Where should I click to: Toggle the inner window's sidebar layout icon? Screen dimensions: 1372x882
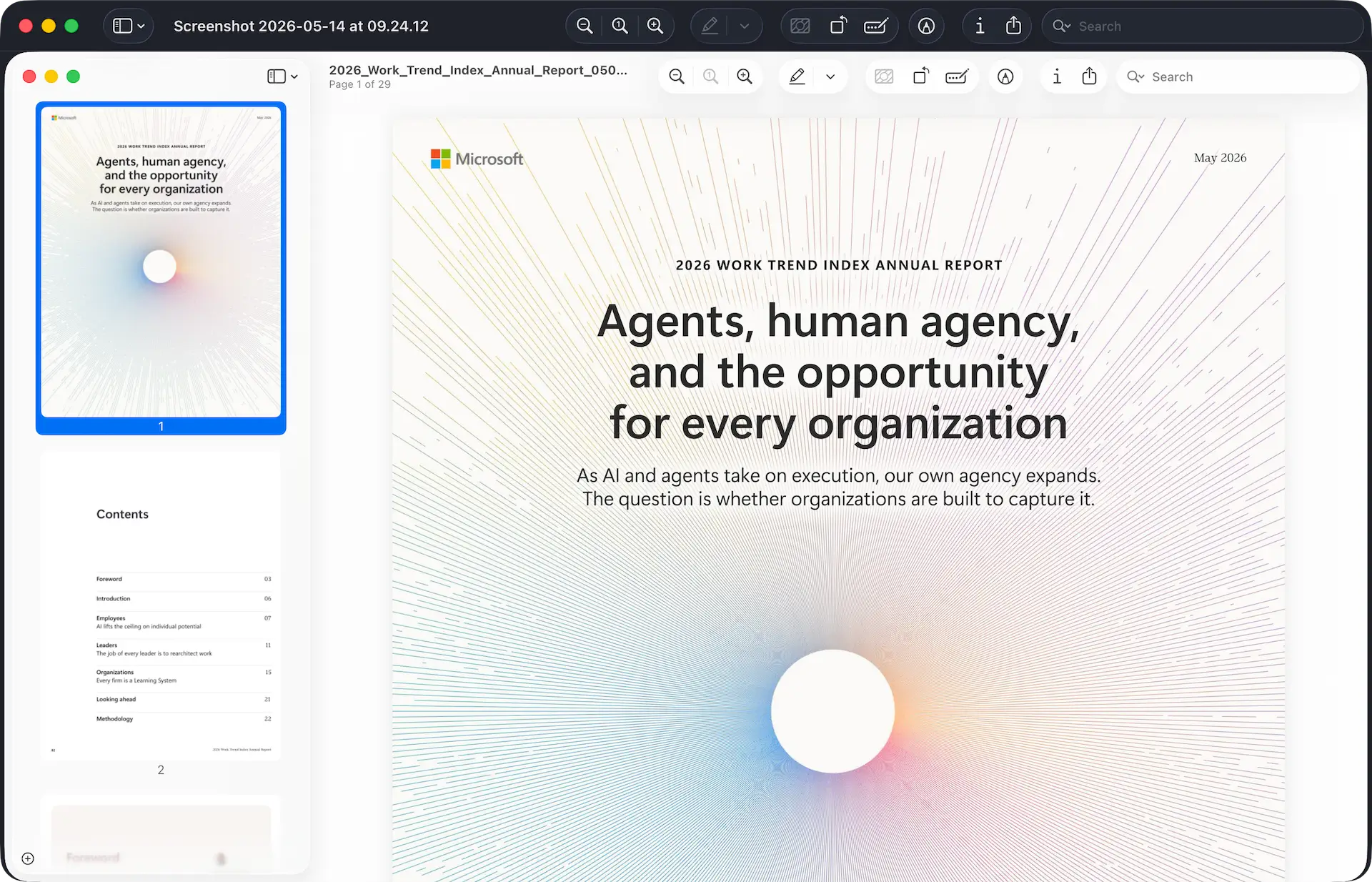277,76
